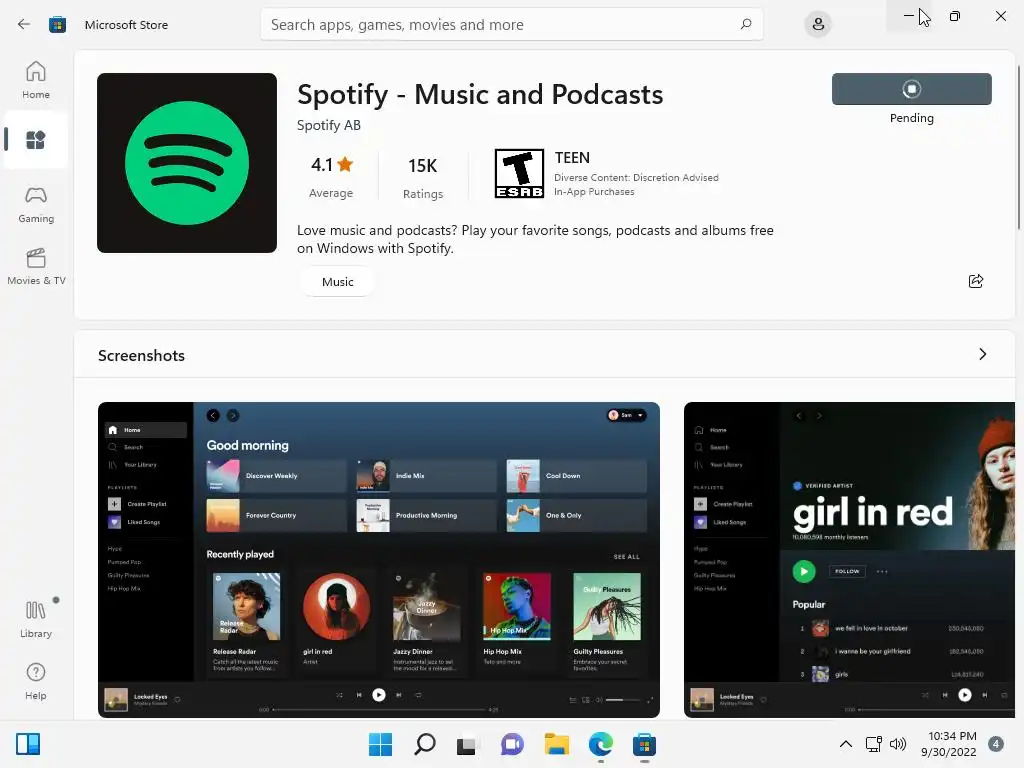Screen dimensions: 1024x768
Task: Open Help in the sidebar
Action: click(36, 681)
